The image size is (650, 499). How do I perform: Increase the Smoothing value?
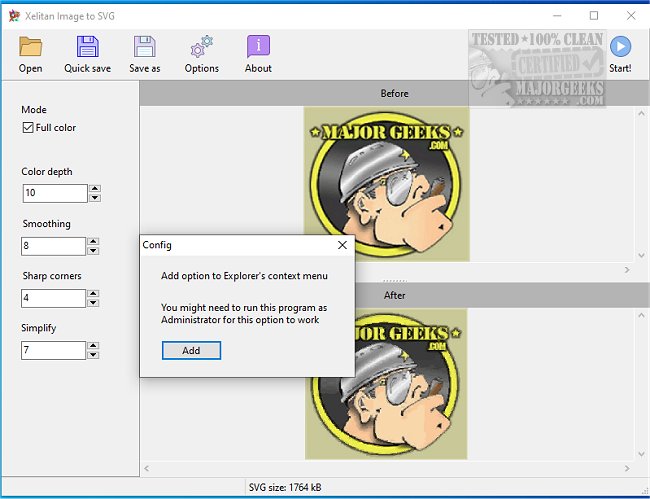(93, 242)
